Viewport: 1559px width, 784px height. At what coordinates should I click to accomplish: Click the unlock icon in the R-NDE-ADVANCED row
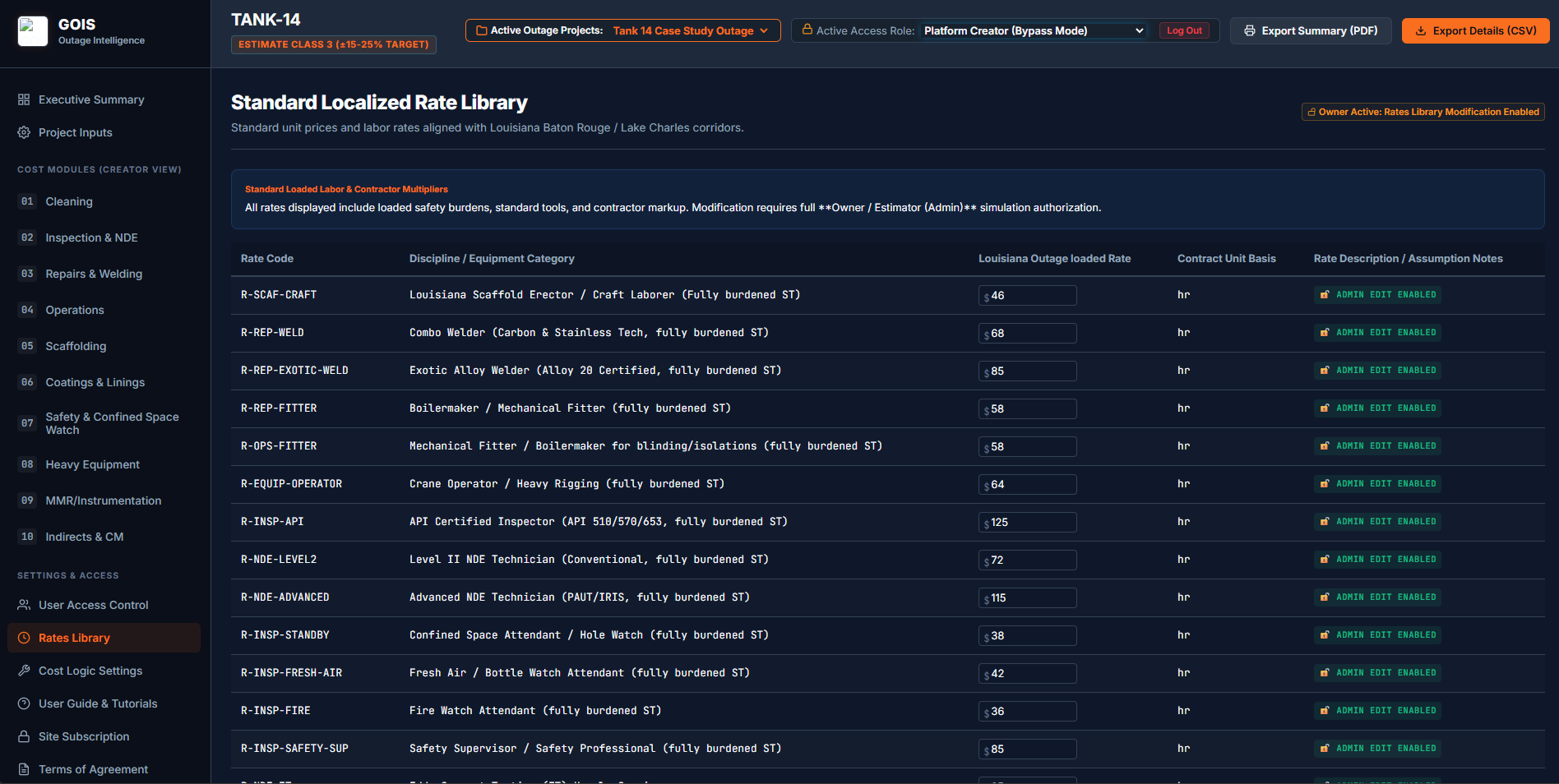tap(1325, 597)
